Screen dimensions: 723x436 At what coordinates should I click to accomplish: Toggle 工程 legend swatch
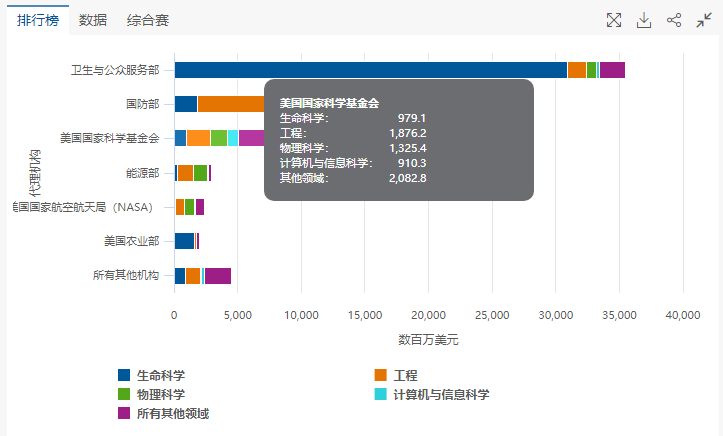click(x=380, y=375)
